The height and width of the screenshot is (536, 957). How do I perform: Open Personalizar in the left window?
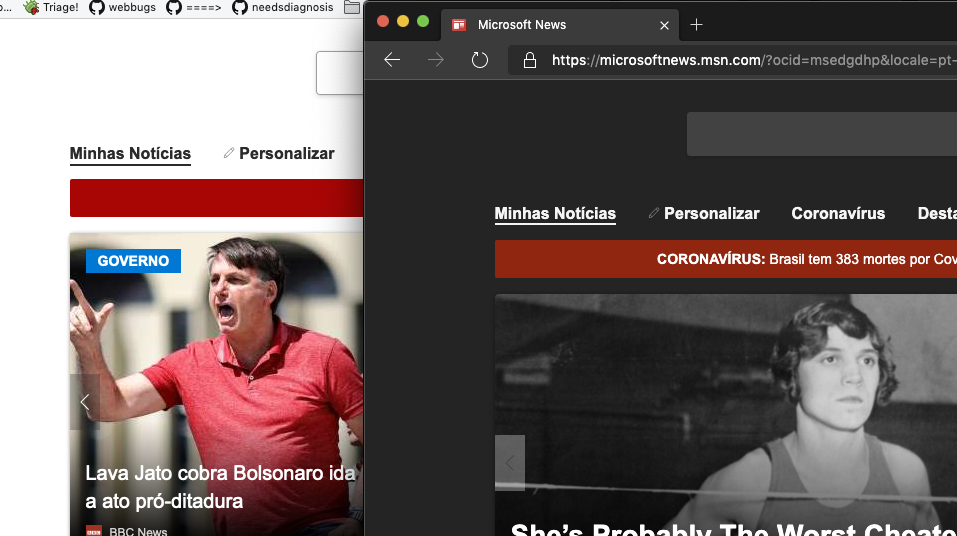pos(286,154)
